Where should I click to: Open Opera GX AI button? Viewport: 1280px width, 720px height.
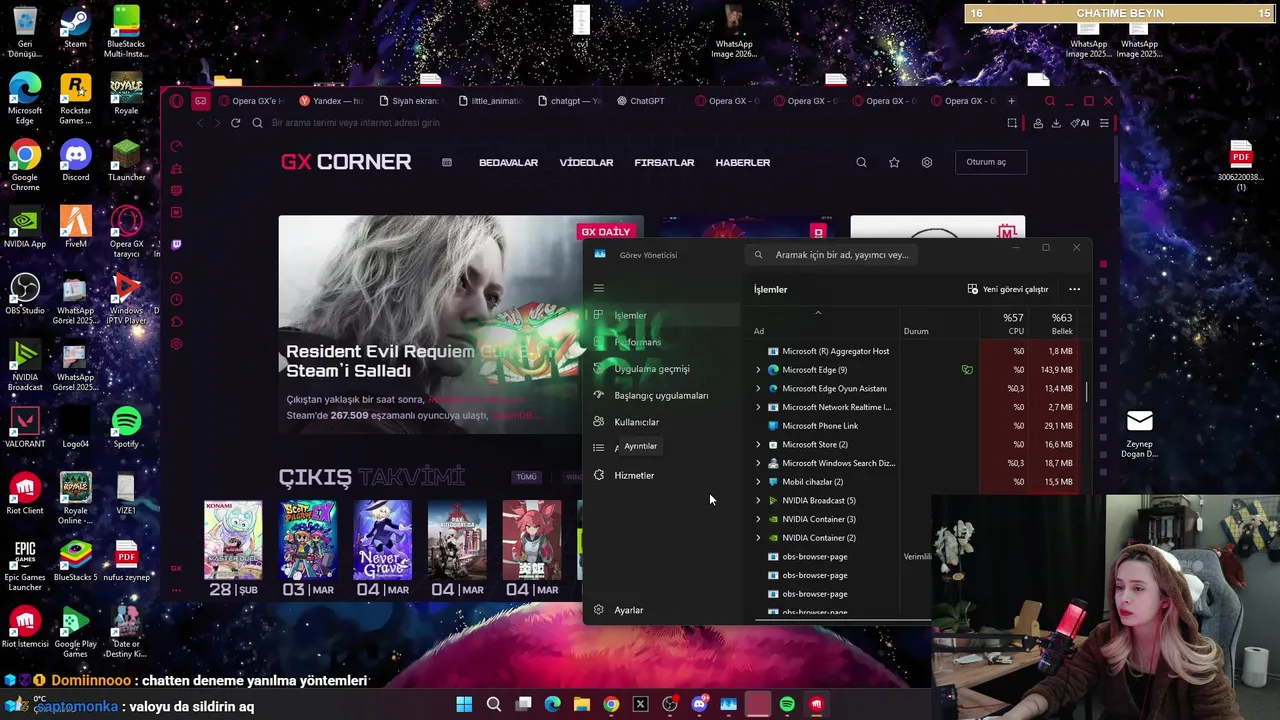point(1080,123)
